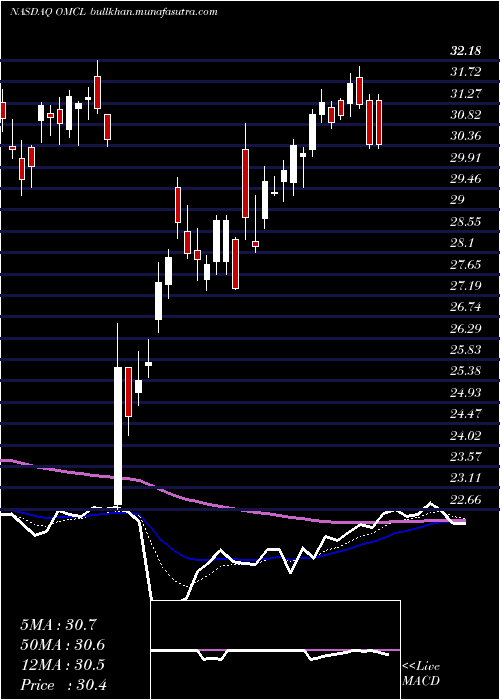Click inside the Live MACD inset panel
This screenshot has height=700, width=500.
[275, 650]
